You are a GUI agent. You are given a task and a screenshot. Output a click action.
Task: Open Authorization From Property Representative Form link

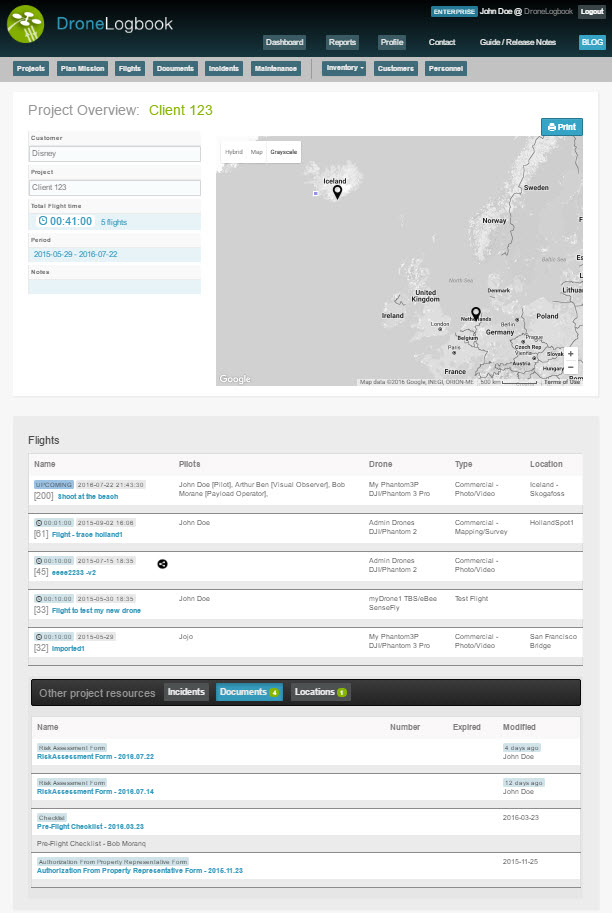tap(140, 871)
